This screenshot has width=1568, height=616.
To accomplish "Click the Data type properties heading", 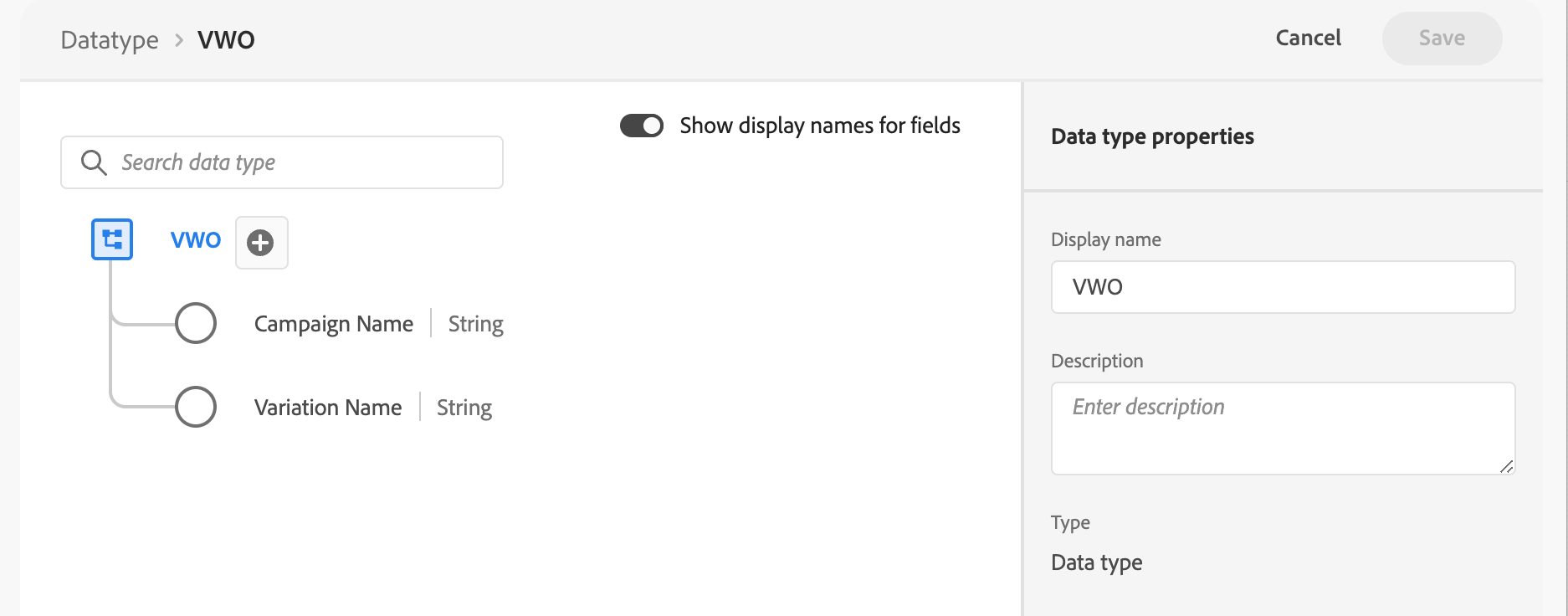I will (x=1152, y=136).
